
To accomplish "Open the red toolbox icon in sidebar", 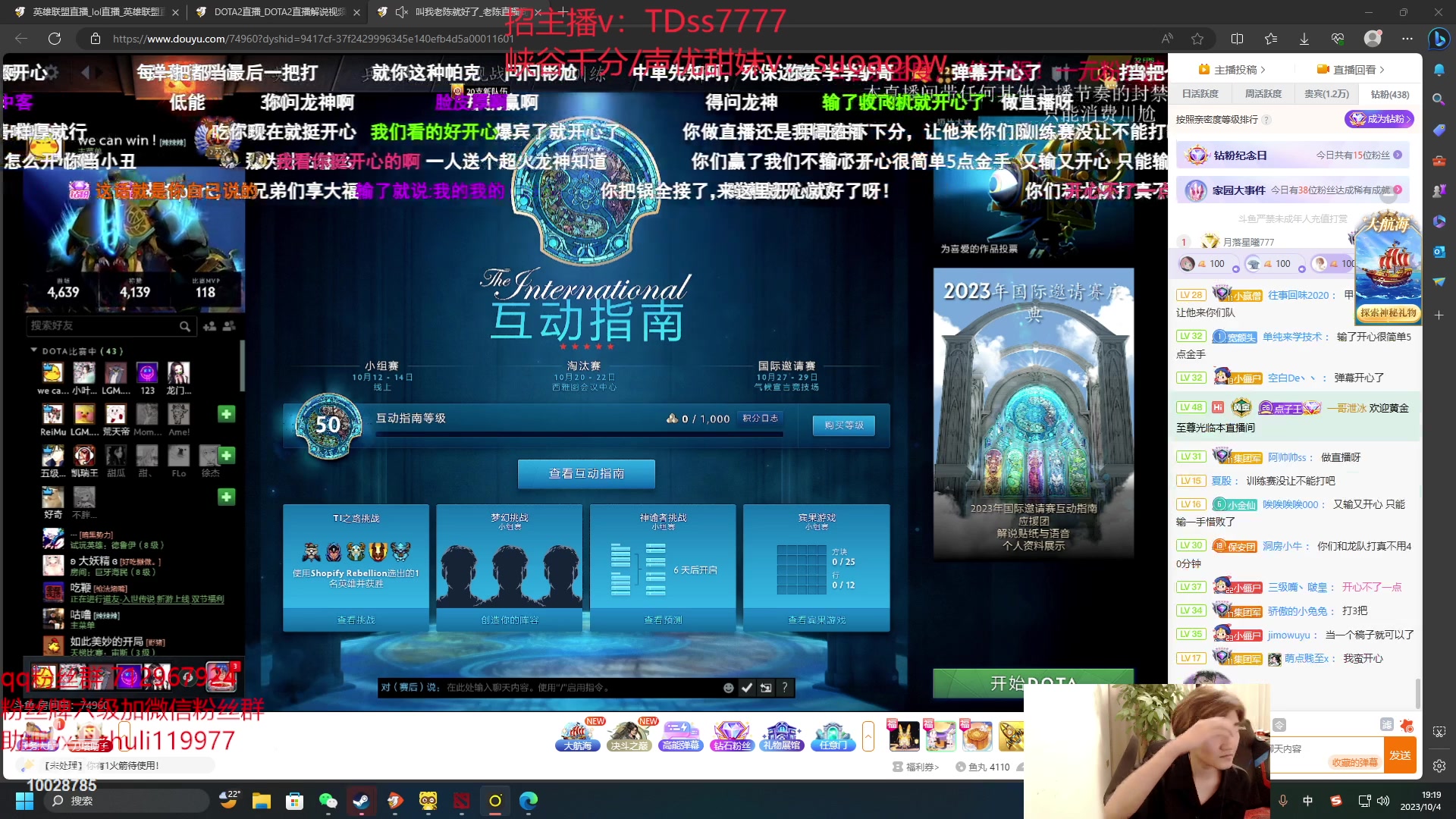I will (x=1439, y=161).
